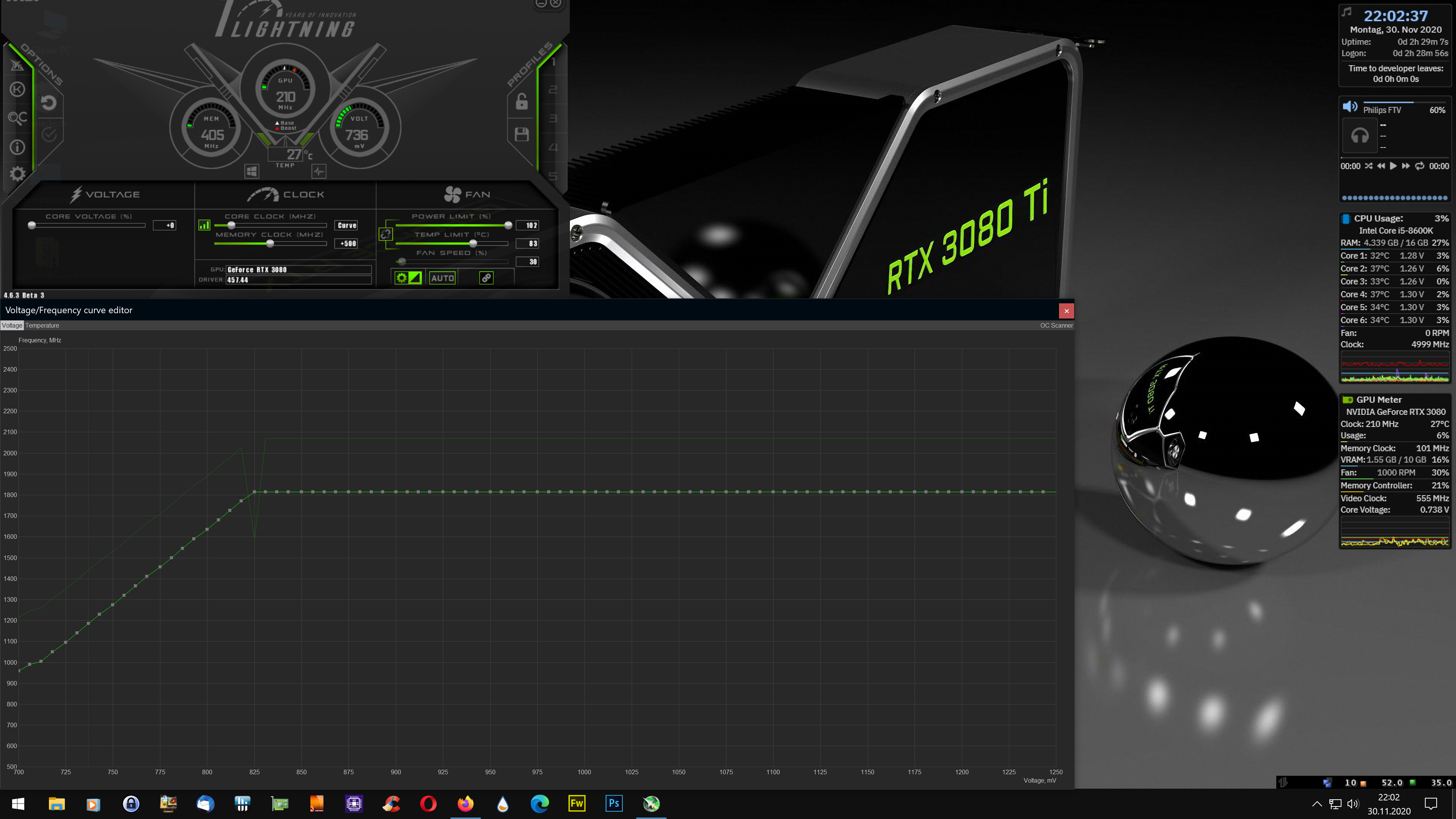This screenshot has width=1456, height=819.
Task: Click the Temp Limit slider handle
Action: point(473,243)
